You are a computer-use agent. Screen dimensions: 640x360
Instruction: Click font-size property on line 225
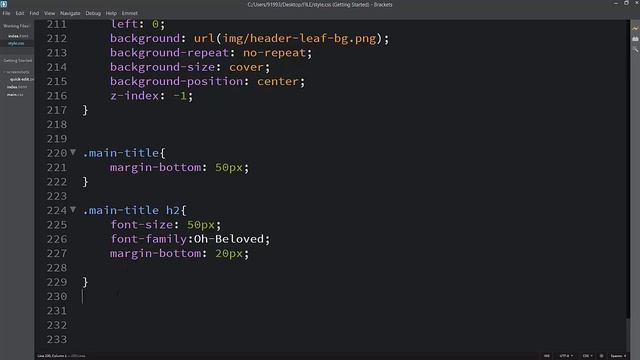coord(142,224)
